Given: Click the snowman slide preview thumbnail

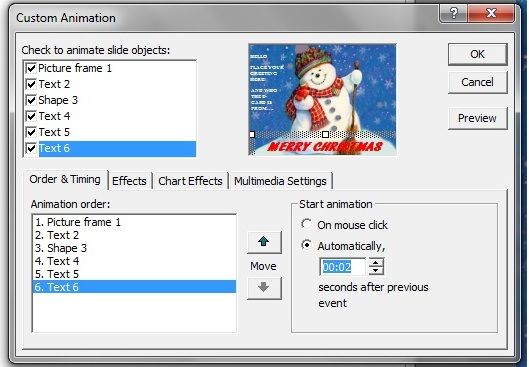Looking at the screenshot, I should 323,100.
